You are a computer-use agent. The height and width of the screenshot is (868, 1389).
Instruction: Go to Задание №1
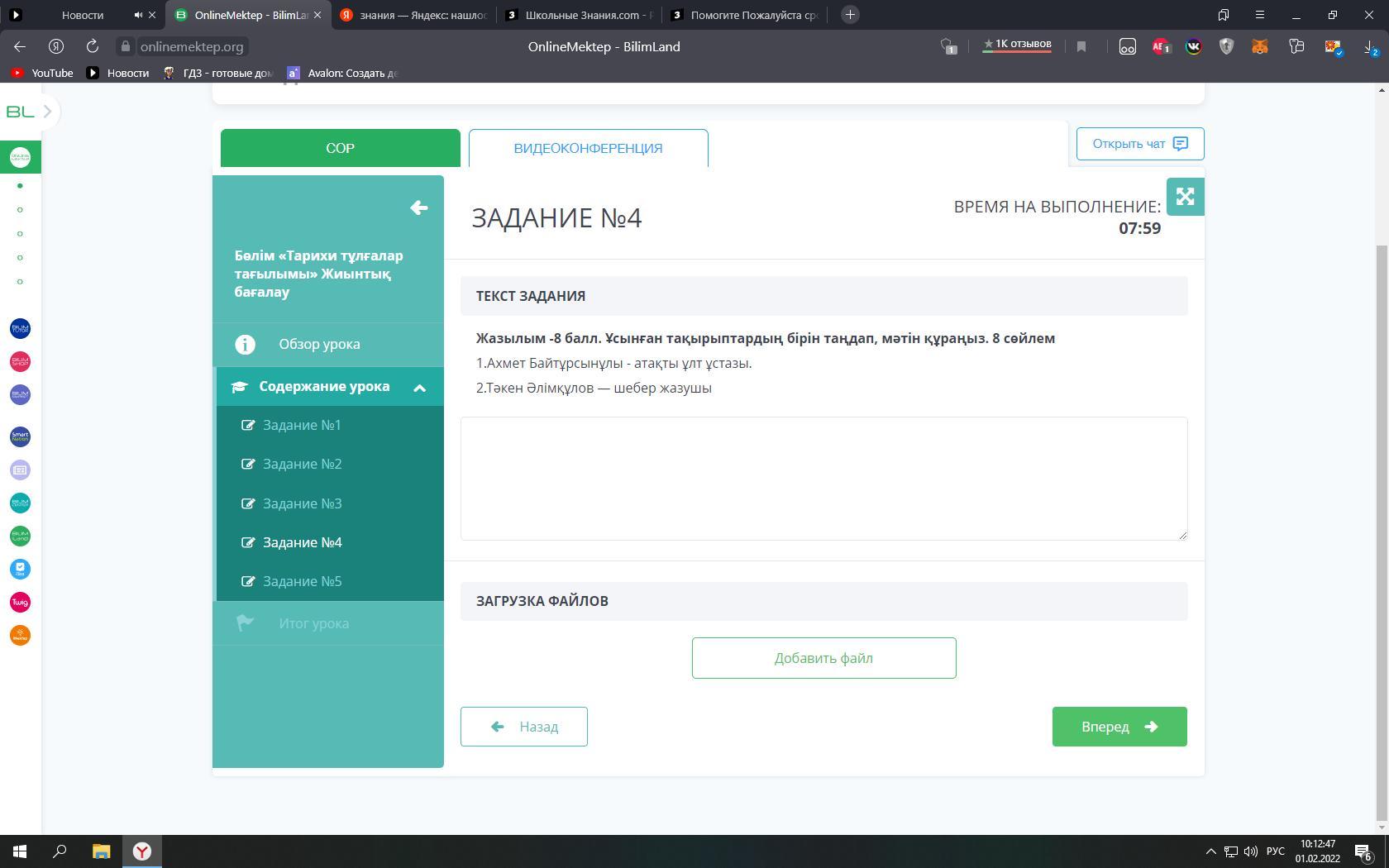302,426
